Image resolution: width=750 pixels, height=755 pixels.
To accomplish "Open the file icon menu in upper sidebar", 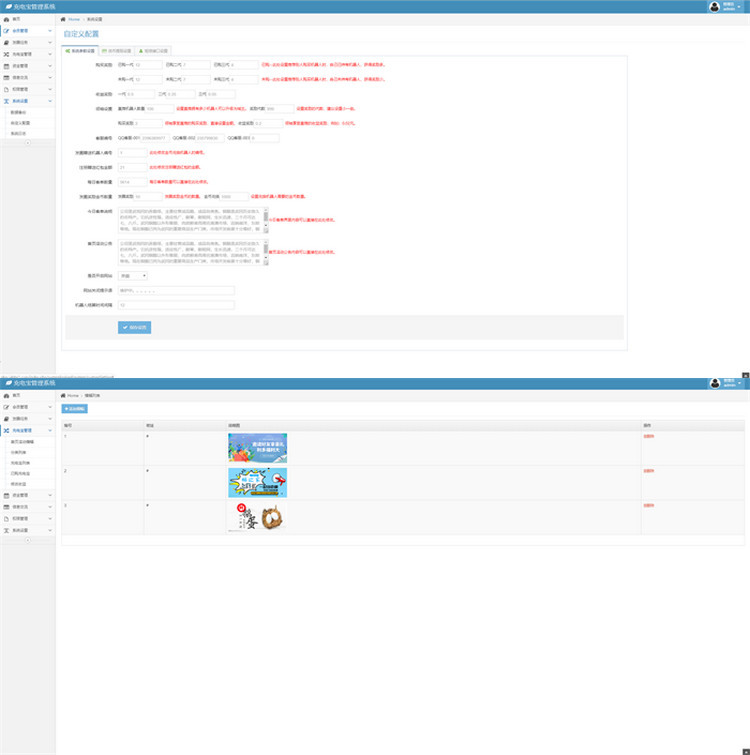I will click(x=6, y=90).
